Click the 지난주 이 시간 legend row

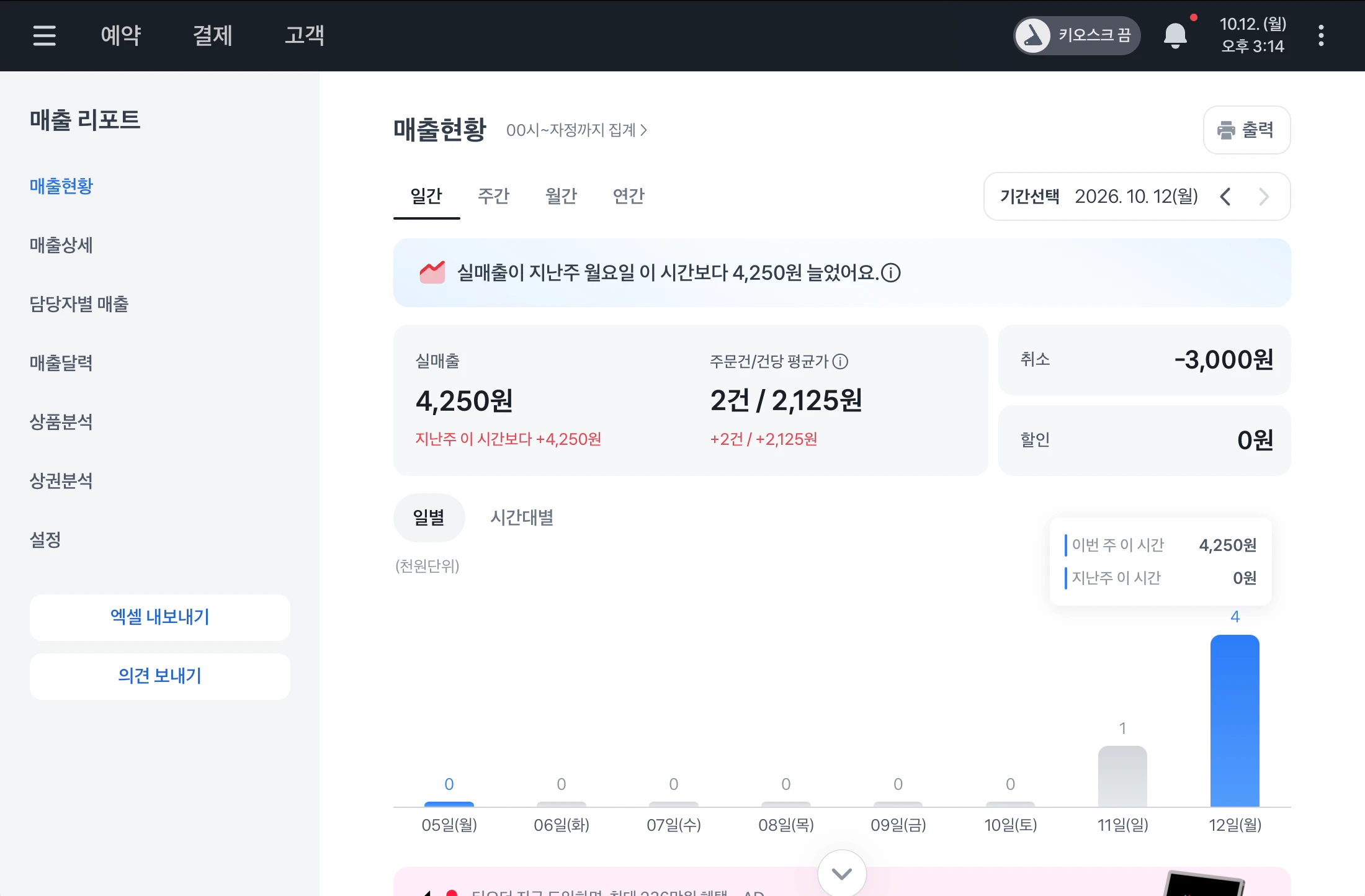1161,578
